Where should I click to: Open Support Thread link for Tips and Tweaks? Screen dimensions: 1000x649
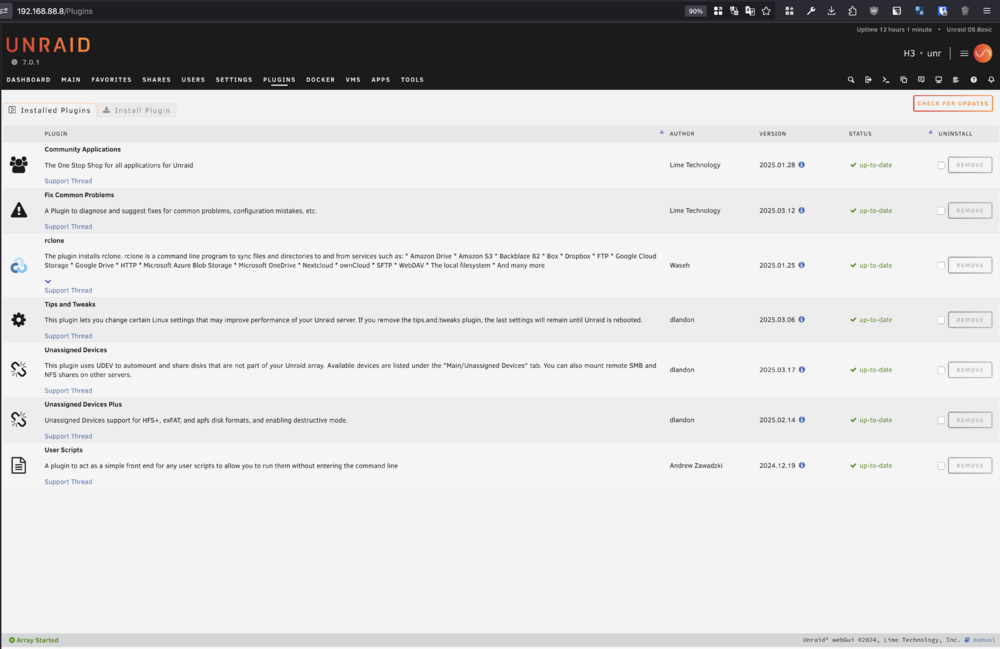(x=68, y=336)
